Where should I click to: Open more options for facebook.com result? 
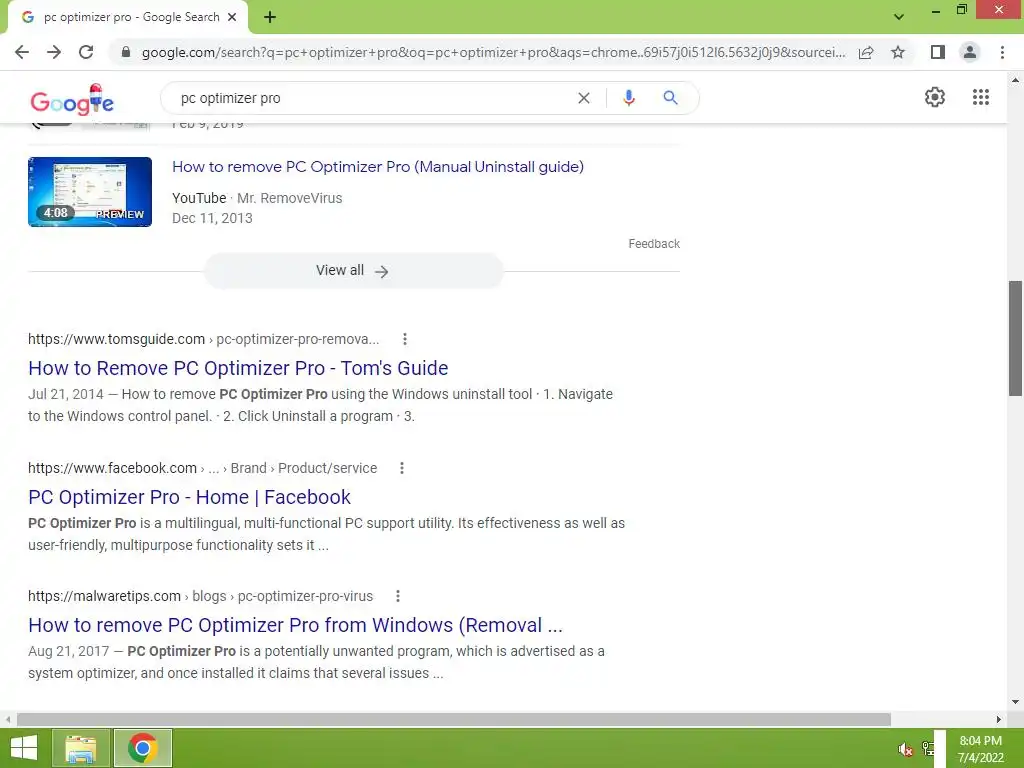402,468
